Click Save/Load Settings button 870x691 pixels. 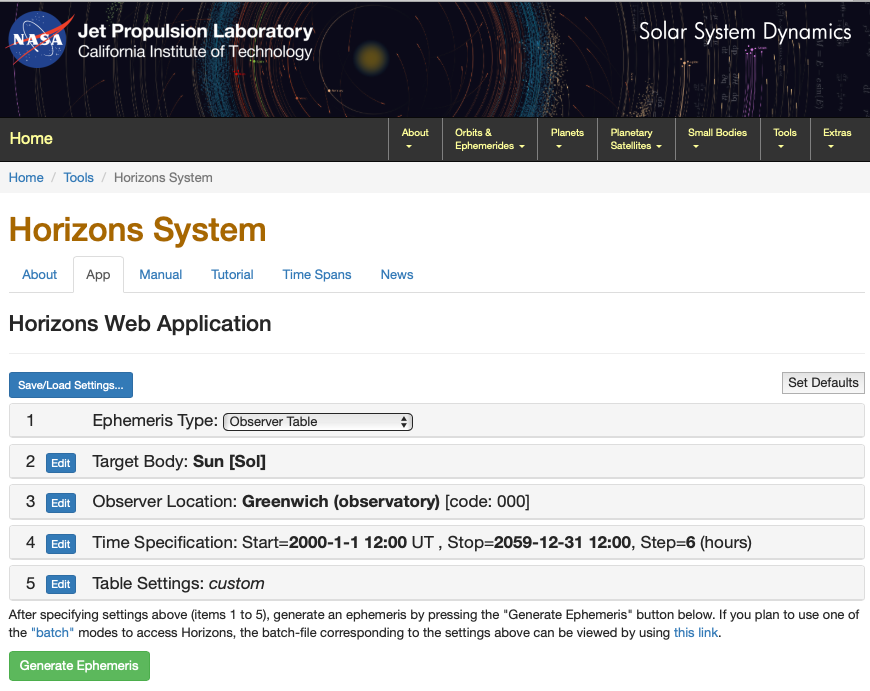click(71, 385)
